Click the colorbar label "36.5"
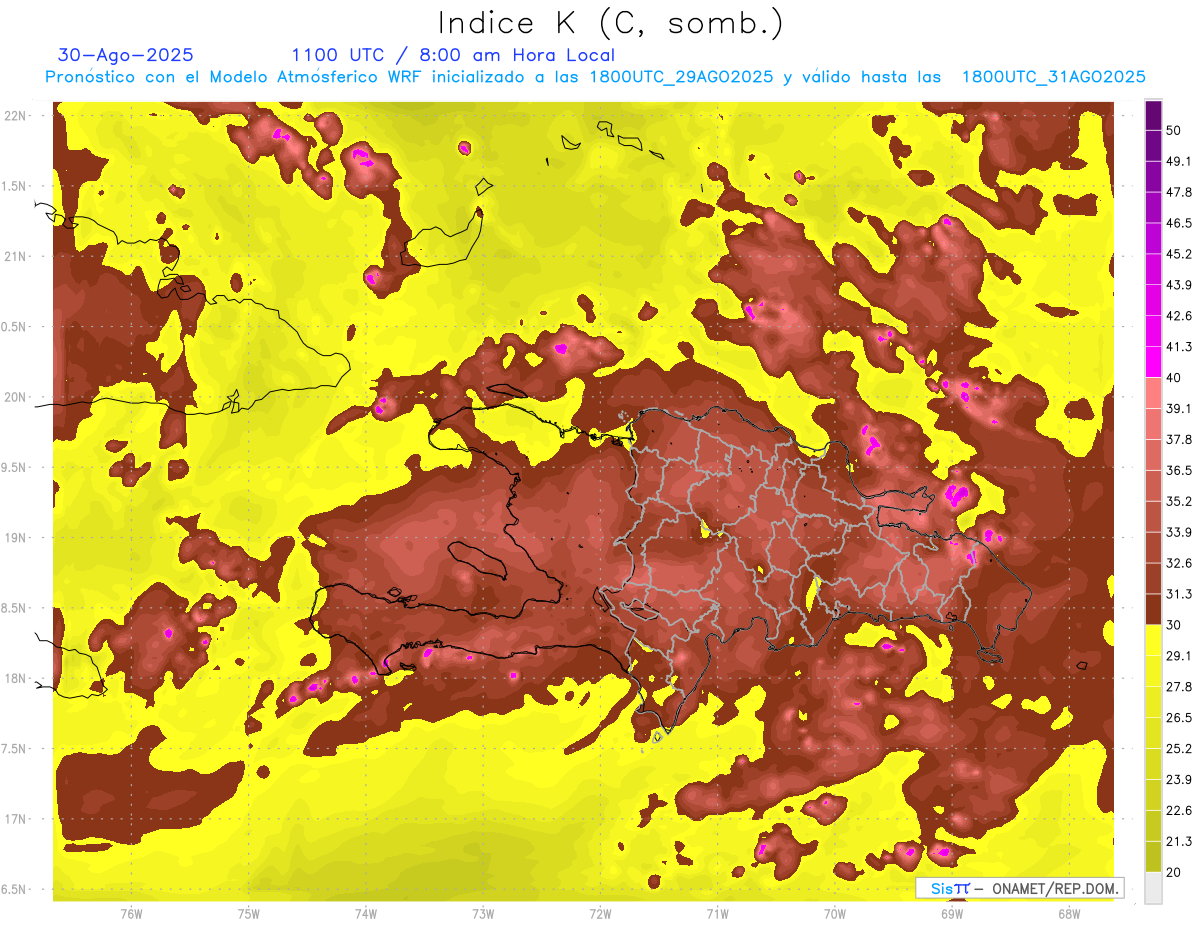 (x=1179, y=470)
